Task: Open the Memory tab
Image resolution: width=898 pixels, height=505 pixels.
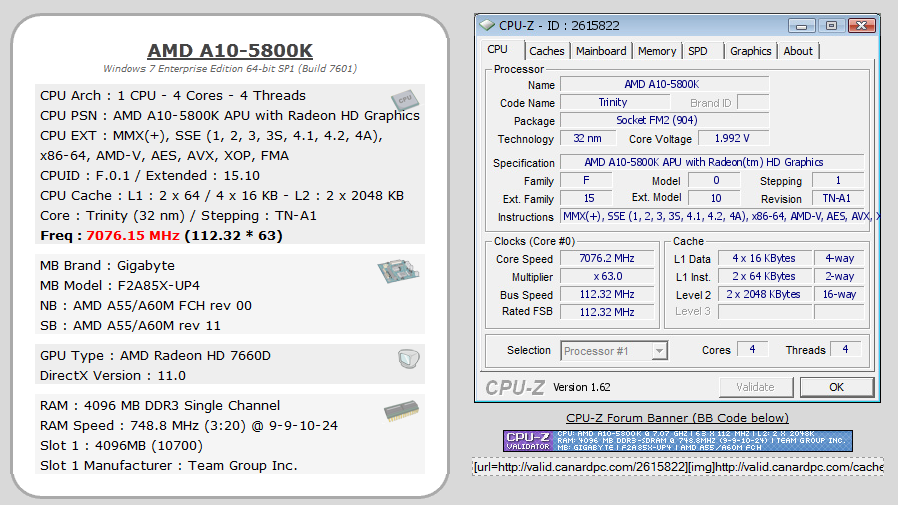Action: coord(657,51)
